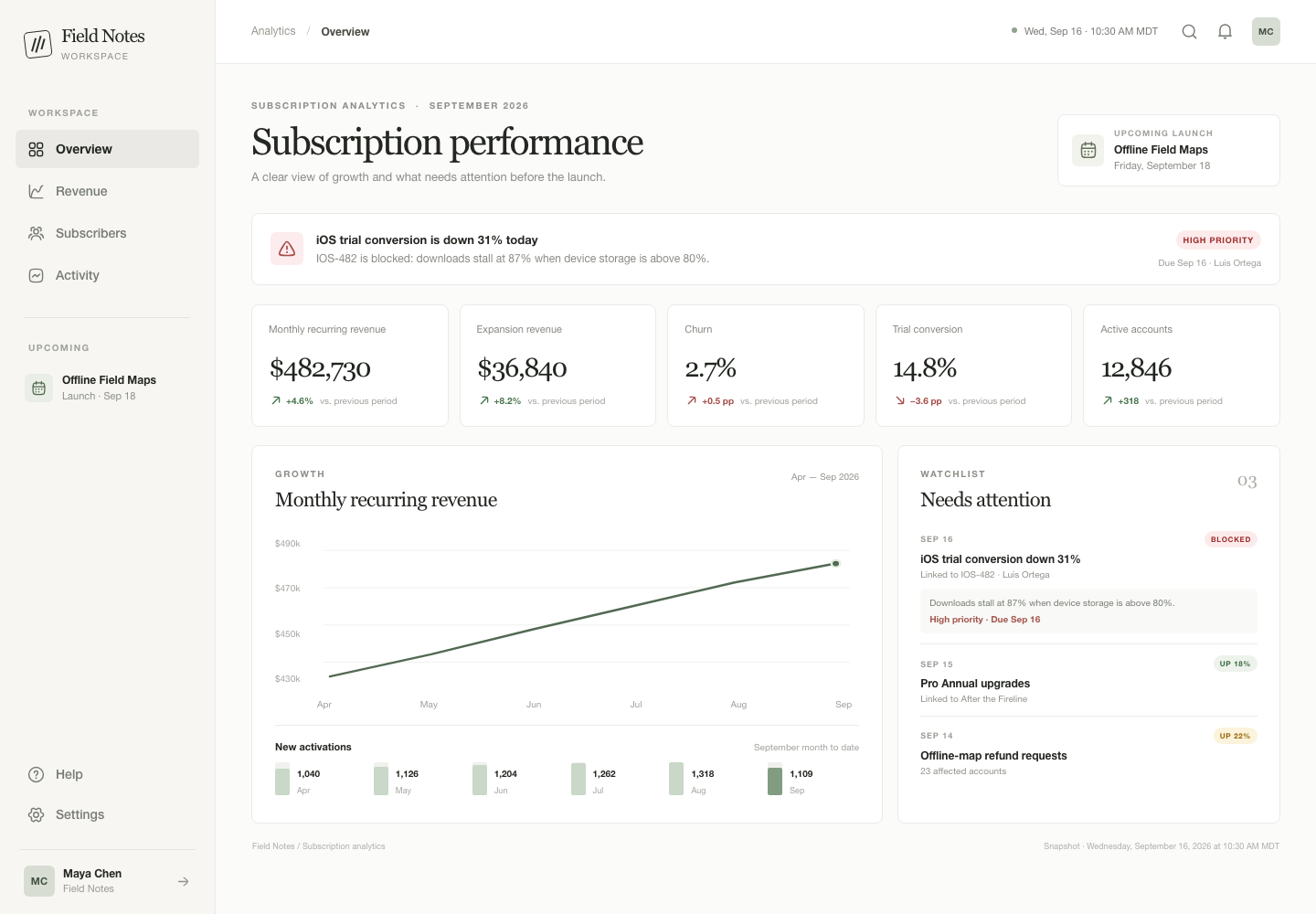1316x914 pixels.
Task: Click the warning triangle alert icon
Action: pos(287,249)
